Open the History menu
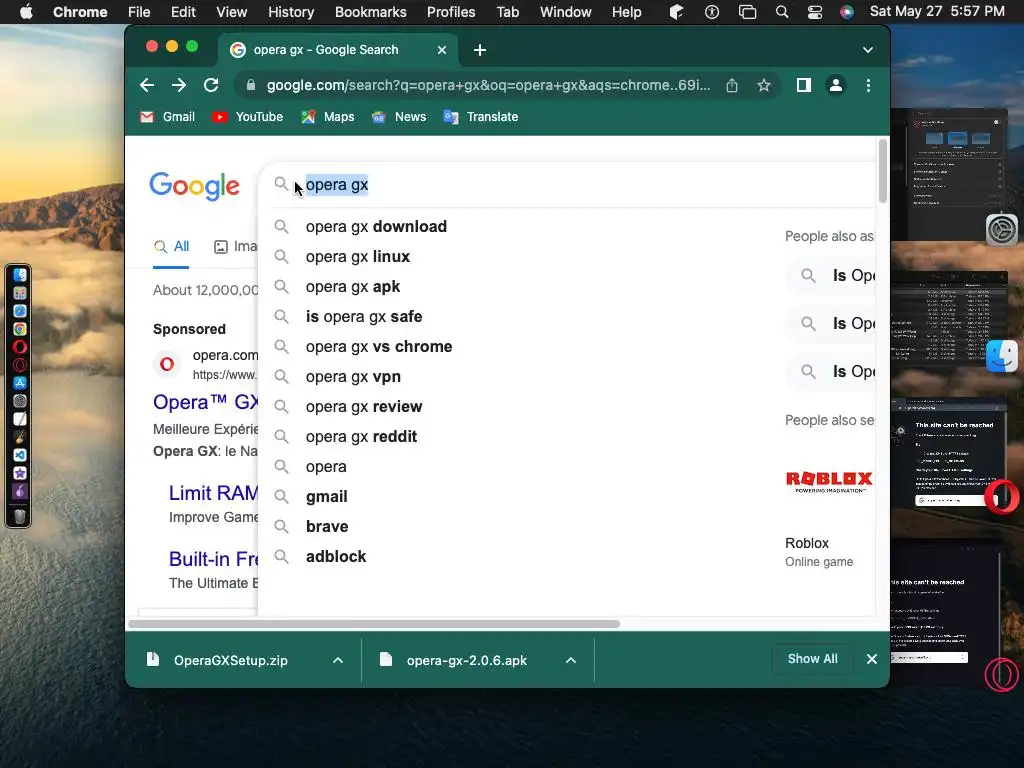This screenshot has width=1024, height=768. click(x=291, y=12)
